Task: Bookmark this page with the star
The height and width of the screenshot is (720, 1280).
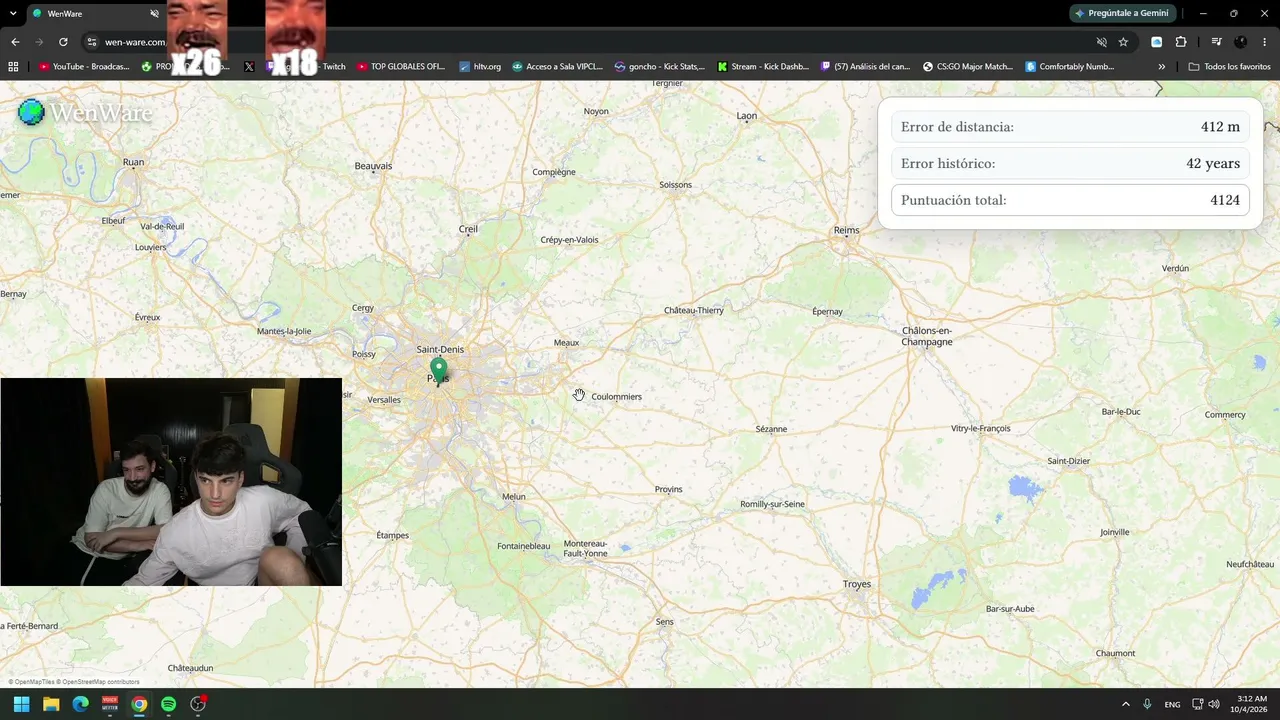Action: (1123, 42)
